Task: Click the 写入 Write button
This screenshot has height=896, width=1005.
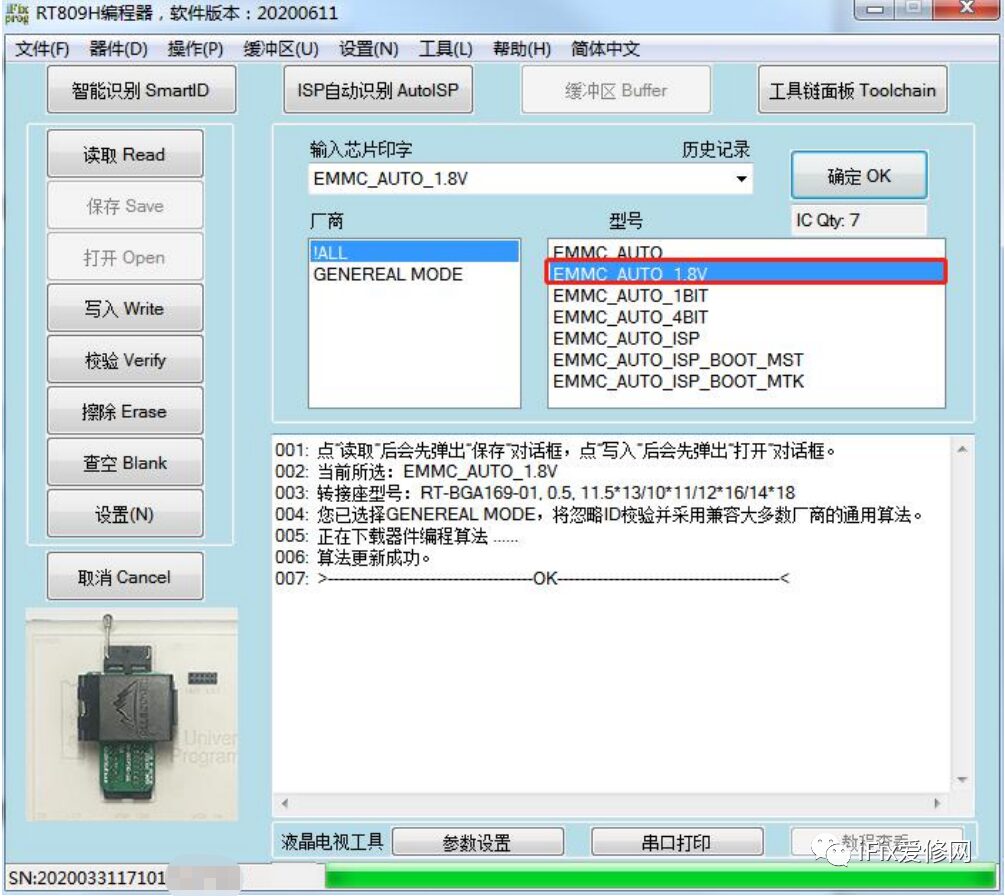Action: click(x=125, y=308)
